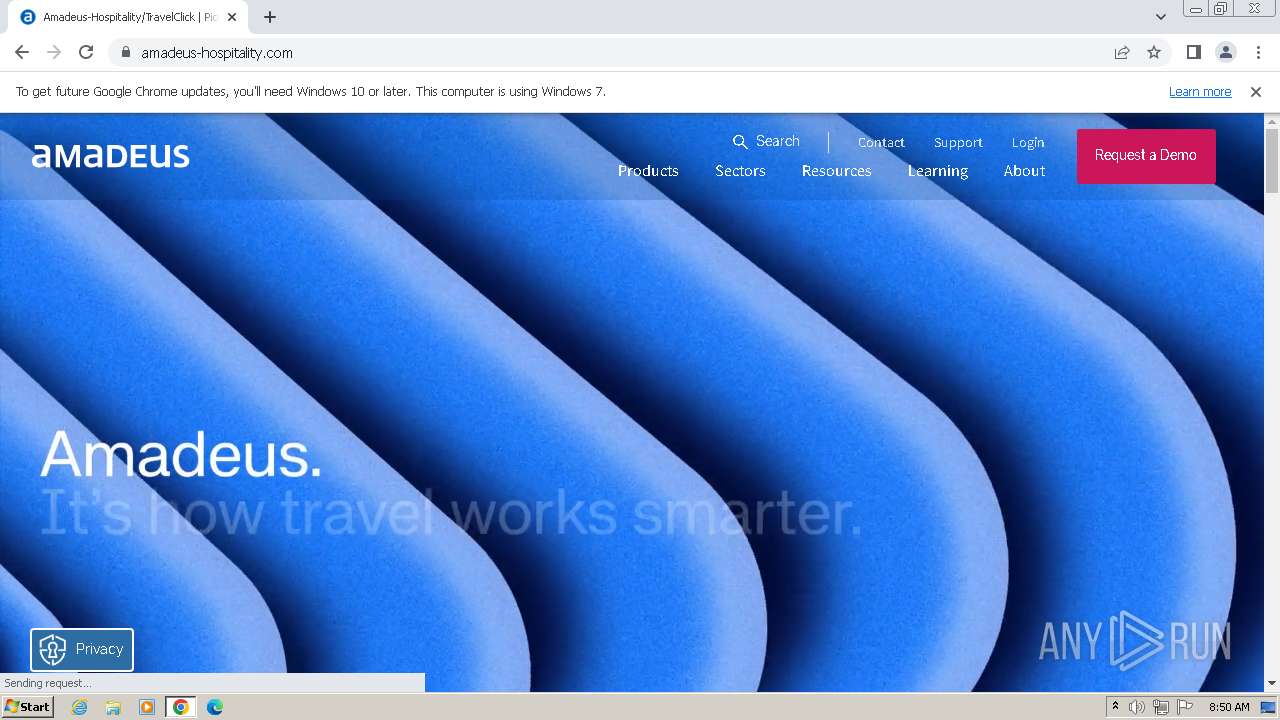Open the site Search
The width and height of the screenshot is (1280, 720).
coord(766,141)
